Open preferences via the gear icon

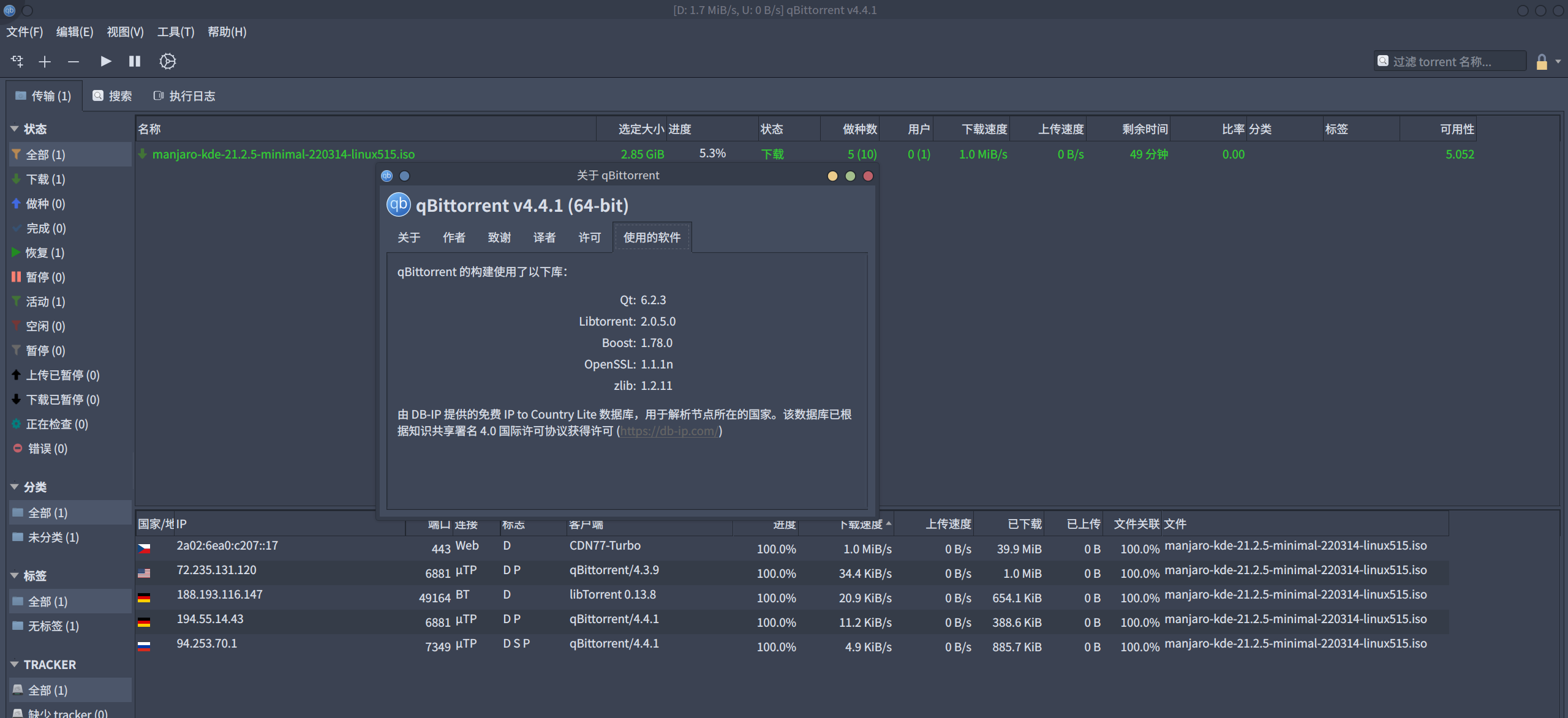pyautogui.click(x=167, y=61)
